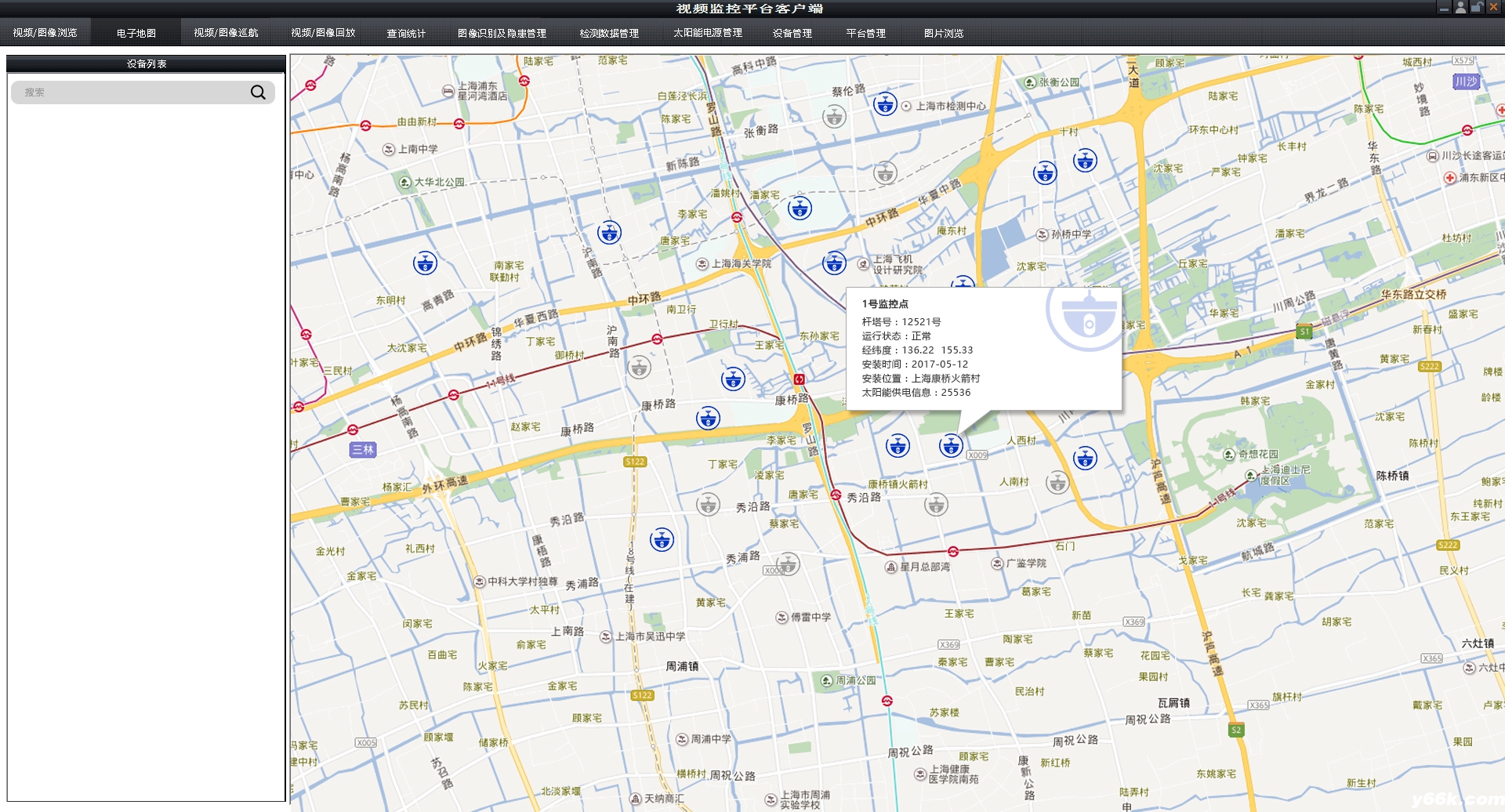Open the user account icon in title bar

click(x=1460, y=7)
